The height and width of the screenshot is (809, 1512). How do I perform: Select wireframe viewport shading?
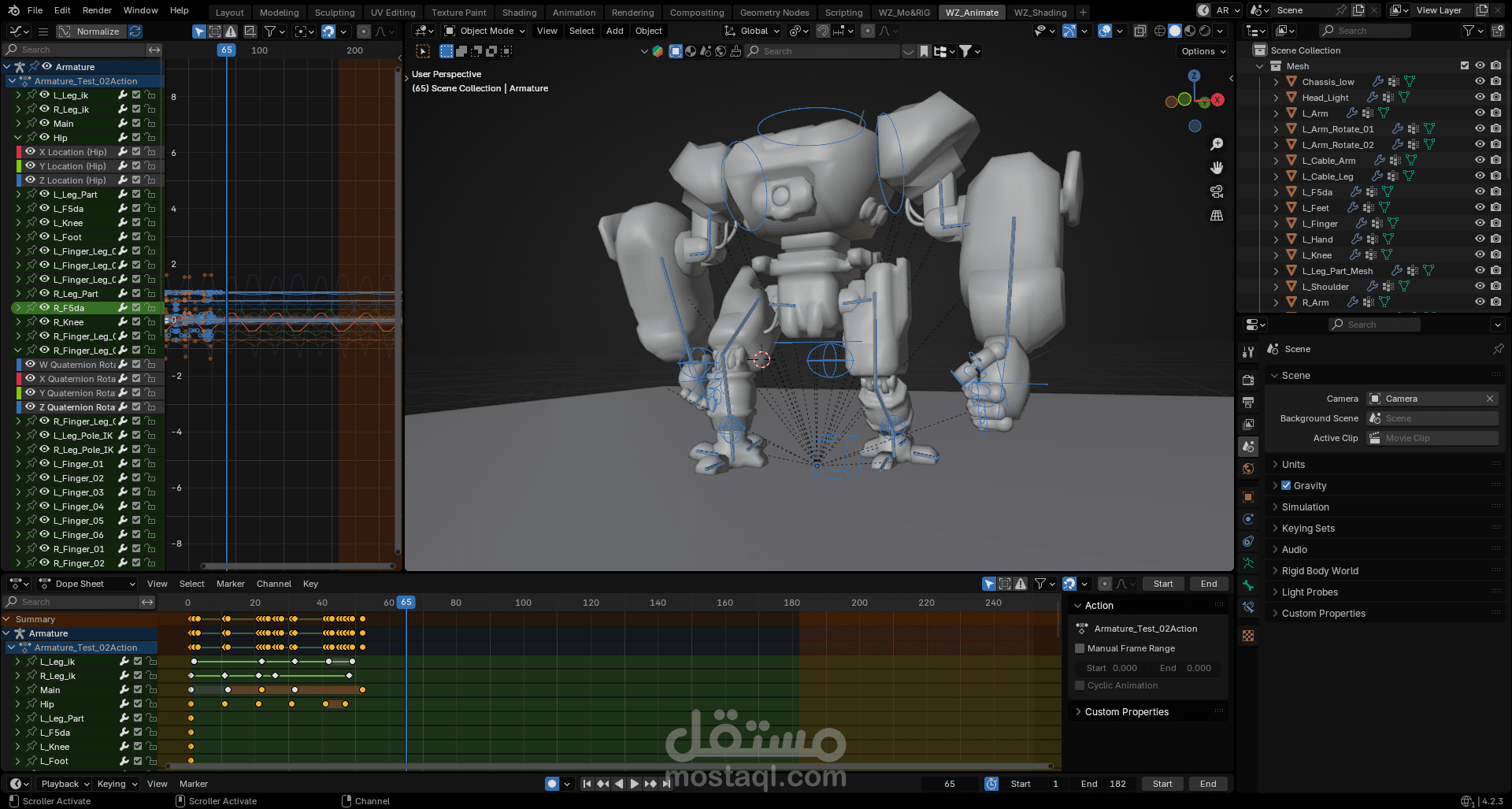tap(1160, 31)
